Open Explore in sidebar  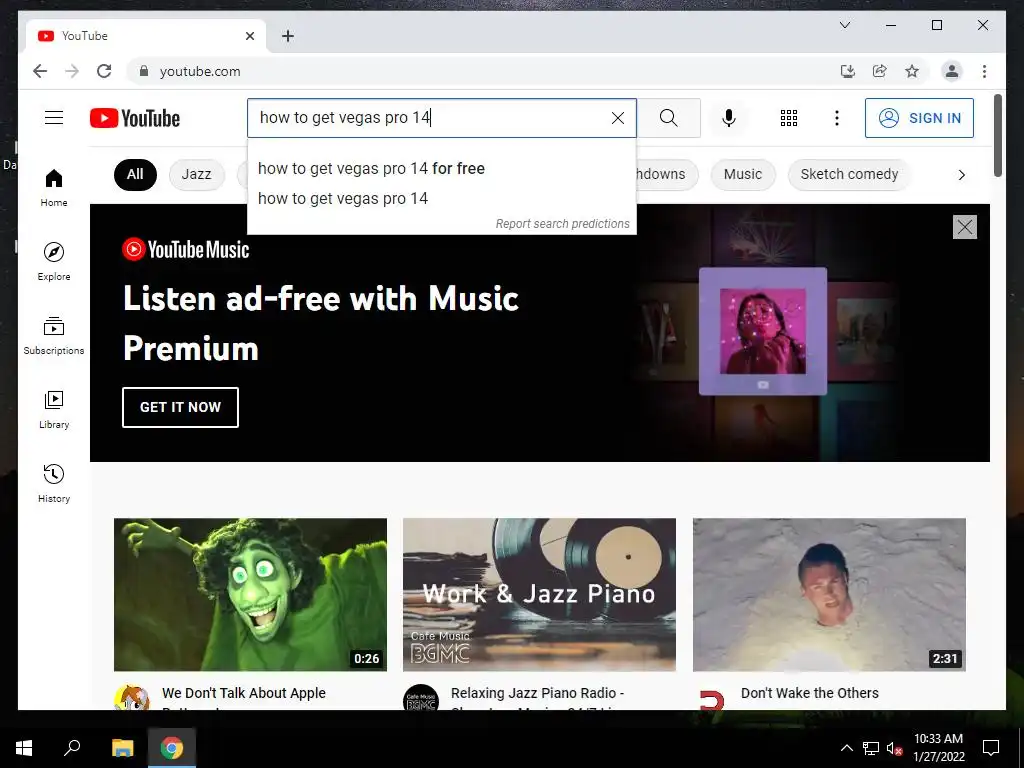coord(54,261)
